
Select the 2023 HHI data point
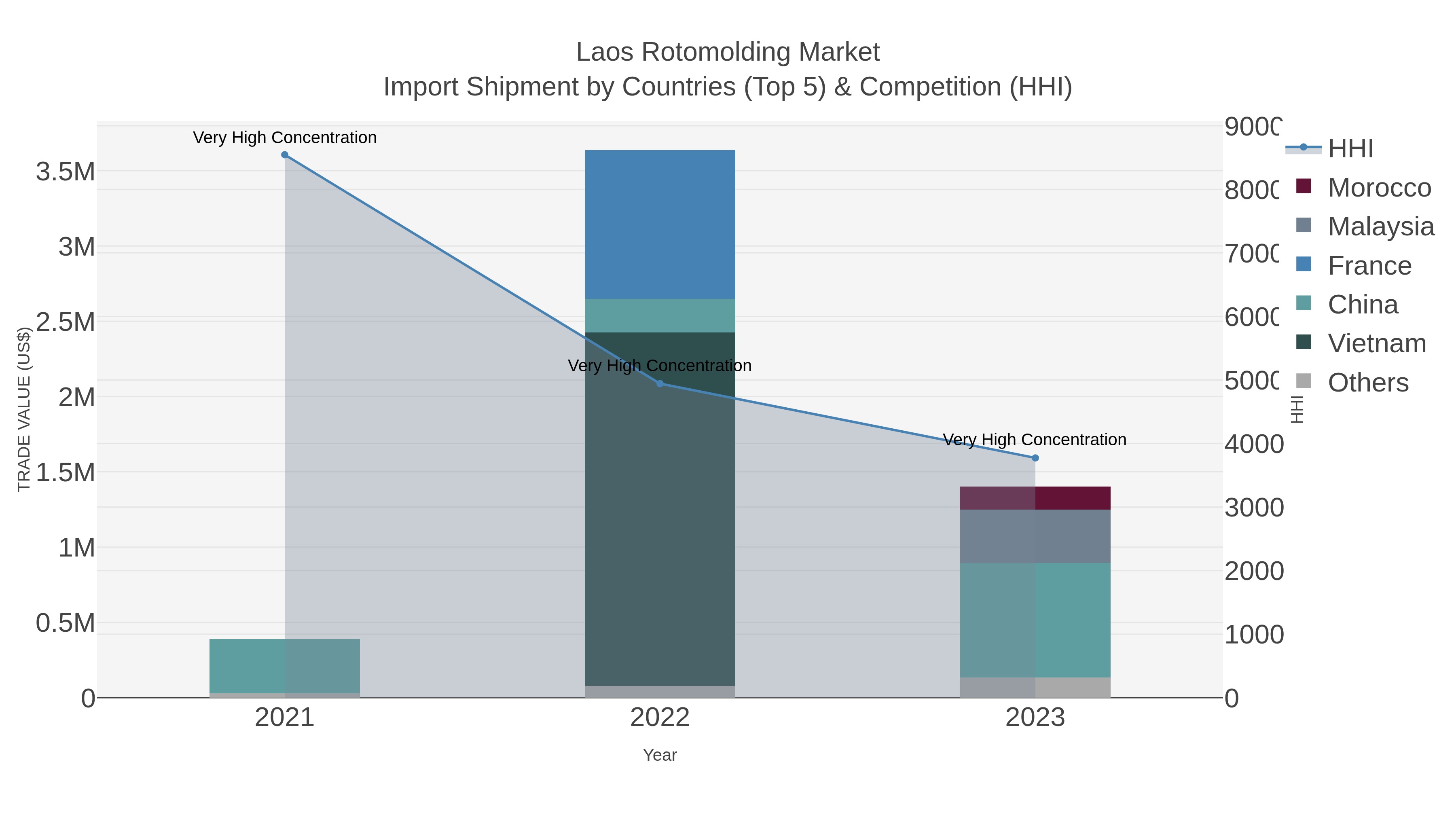click(1035, 458)
